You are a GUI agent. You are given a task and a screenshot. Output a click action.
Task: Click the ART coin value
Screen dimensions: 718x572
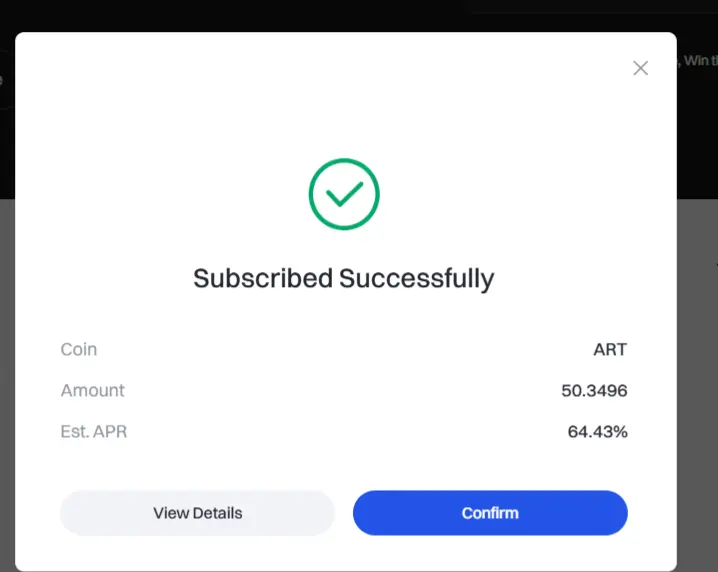tap(610, 349)
